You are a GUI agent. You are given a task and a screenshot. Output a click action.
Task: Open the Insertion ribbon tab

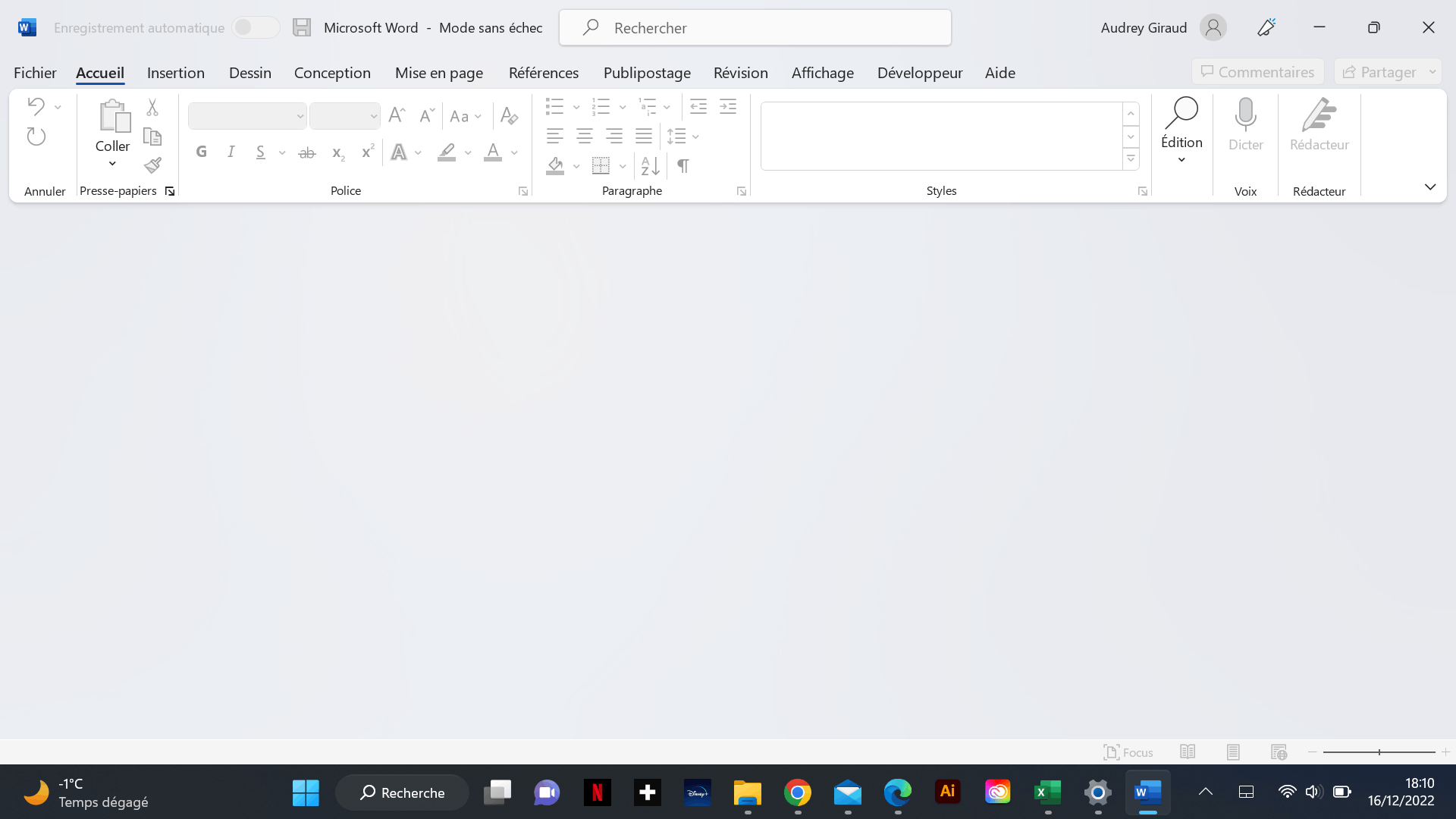(176, 73)
